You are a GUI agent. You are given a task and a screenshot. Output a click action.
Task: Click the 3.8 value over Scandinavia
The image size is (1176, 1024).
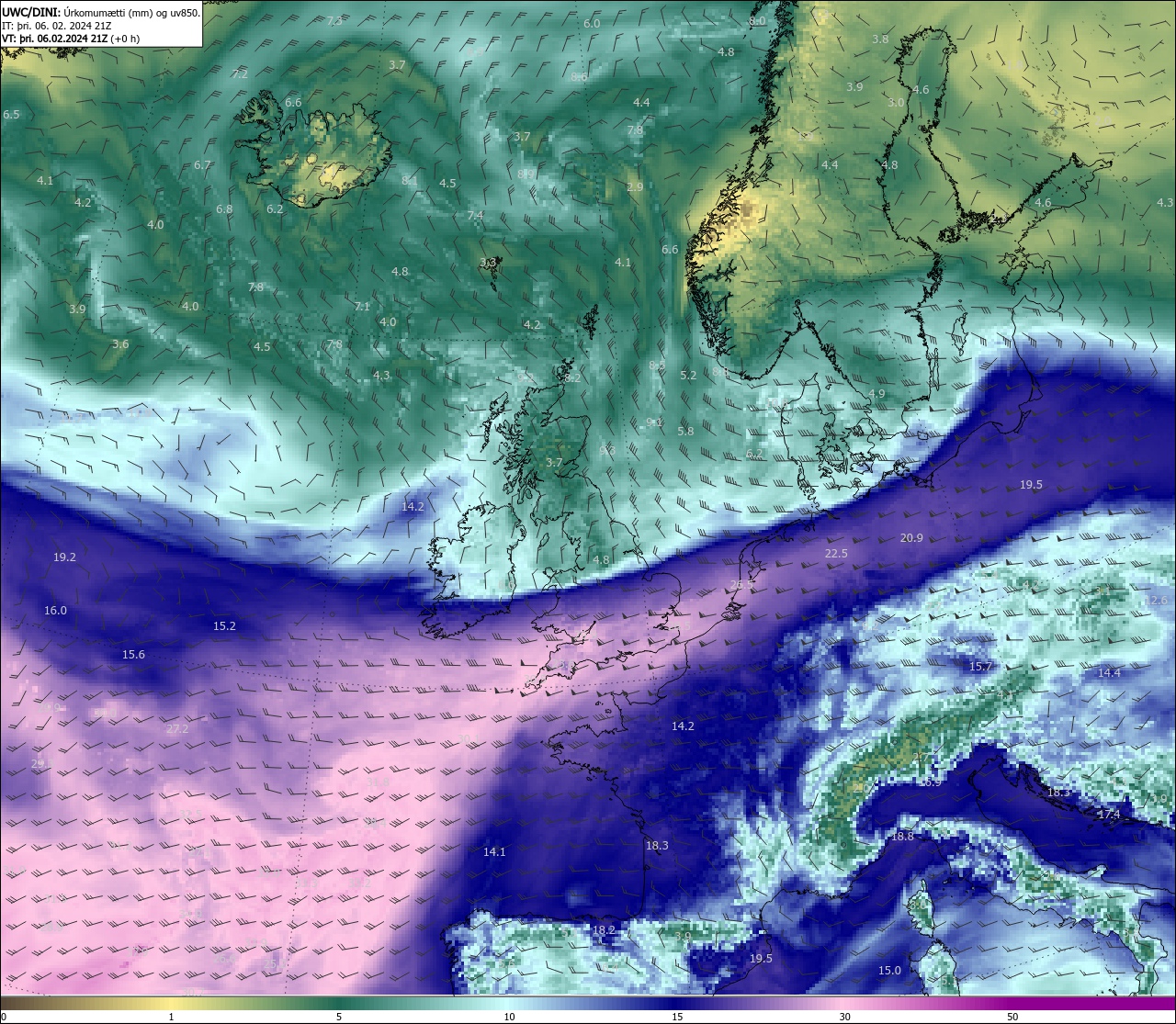[880, 39]
